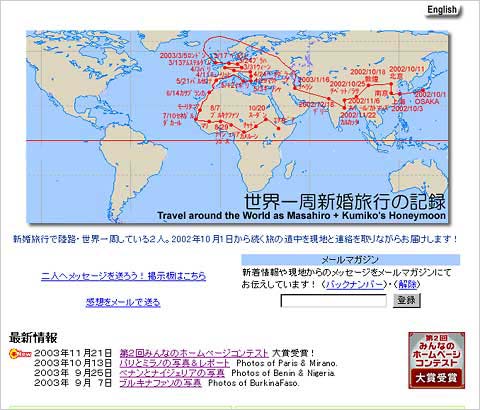Open the バックナンバー back number link
The width and height of the screenshot is (480, 410).
(x=355, y=284)
